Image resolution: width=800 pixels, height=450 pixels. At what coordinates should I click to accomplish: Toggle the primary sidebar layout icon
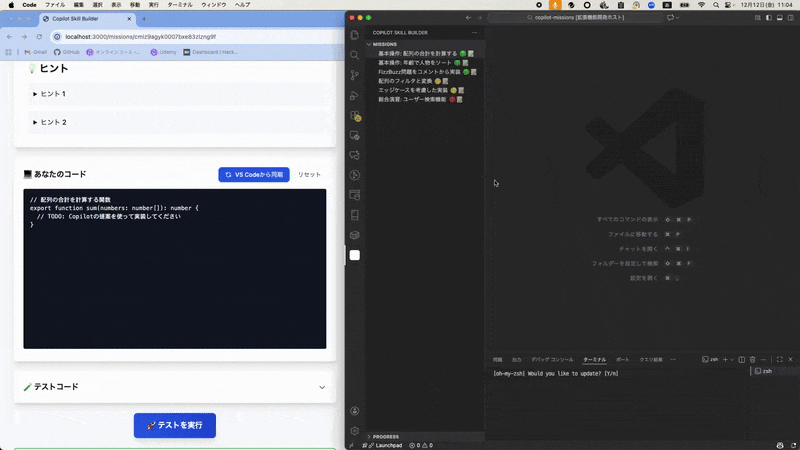768,17
